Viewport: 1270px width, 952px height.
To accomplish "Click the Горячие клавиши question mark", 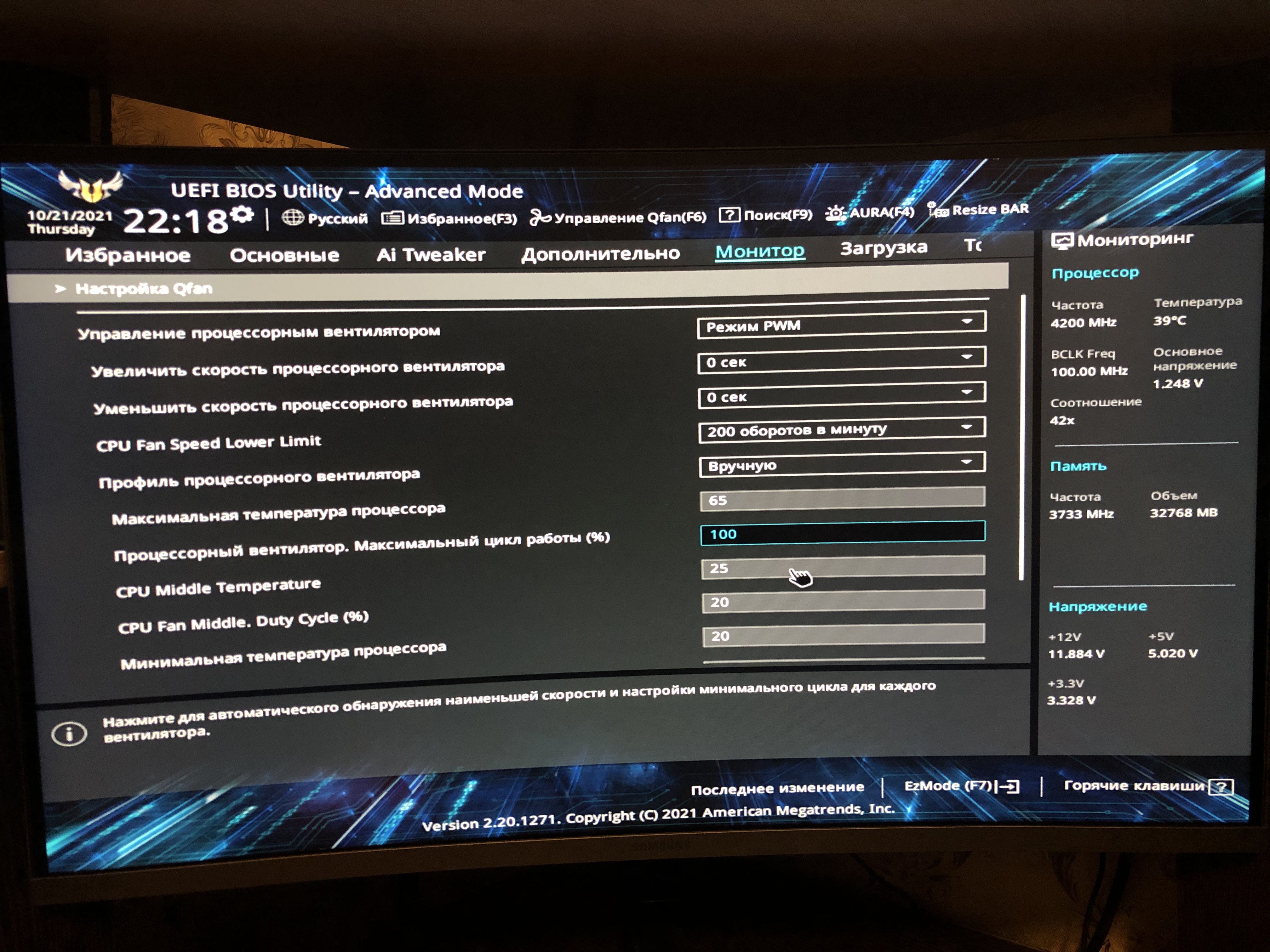I will pyautogui.click(x=1221, y=787).
